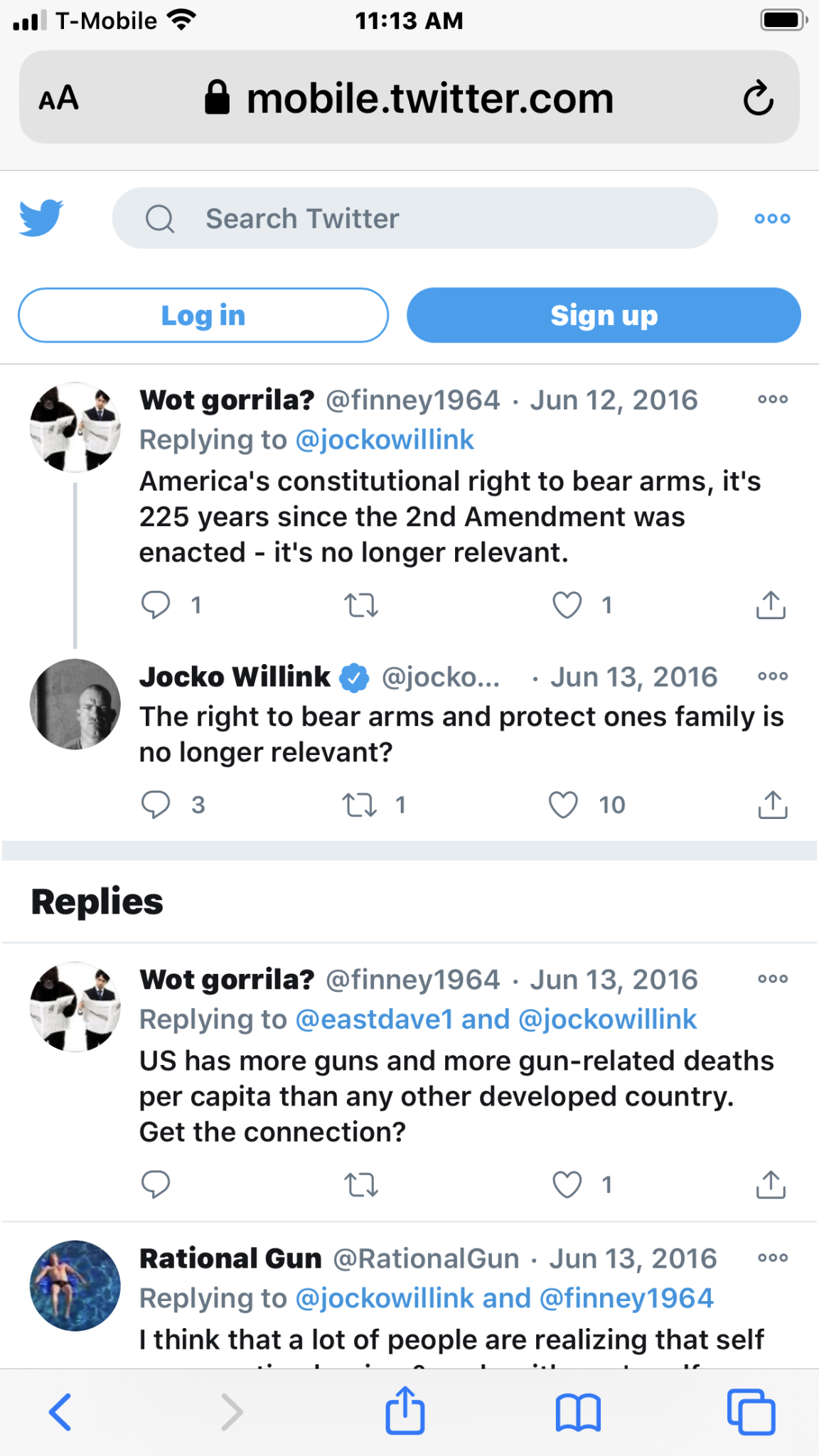Go back to previous page

(60, 1412)
